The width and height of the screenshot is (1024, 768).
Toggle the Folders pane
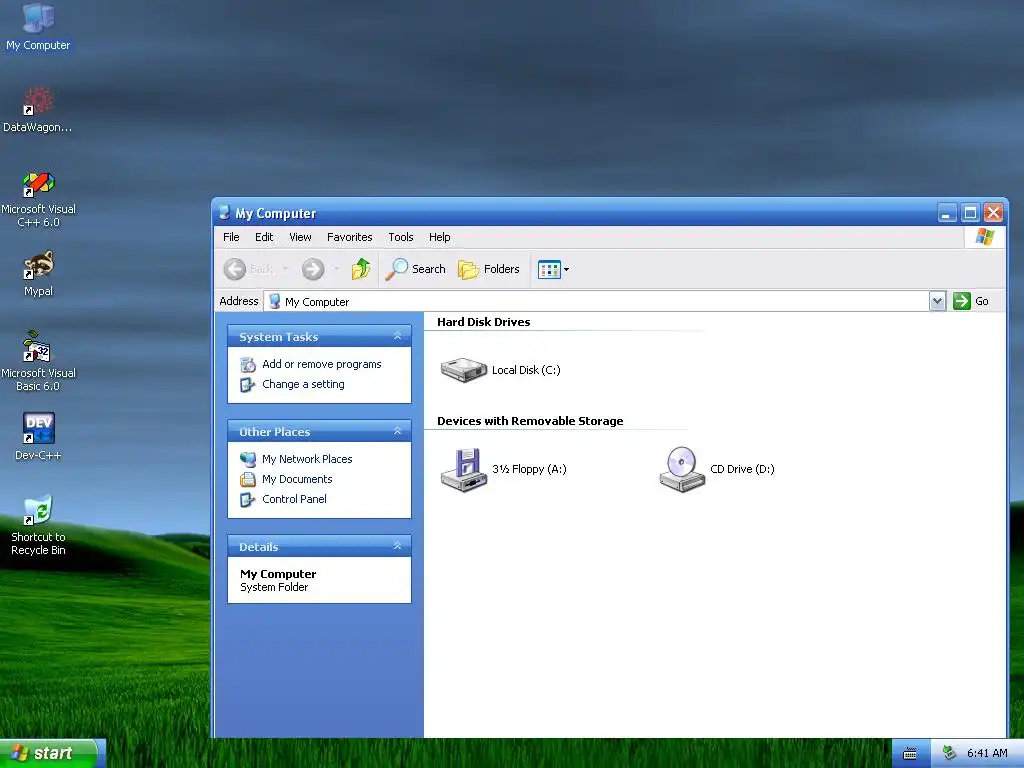click(488, 269)
